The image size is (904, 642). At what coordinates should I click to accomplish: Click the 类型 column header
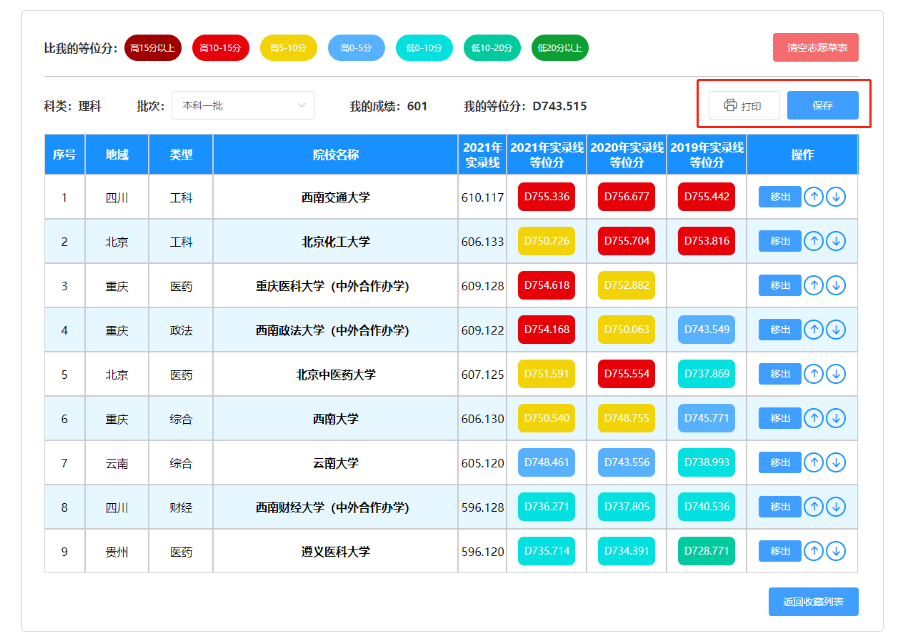click(x=181, y=154)
